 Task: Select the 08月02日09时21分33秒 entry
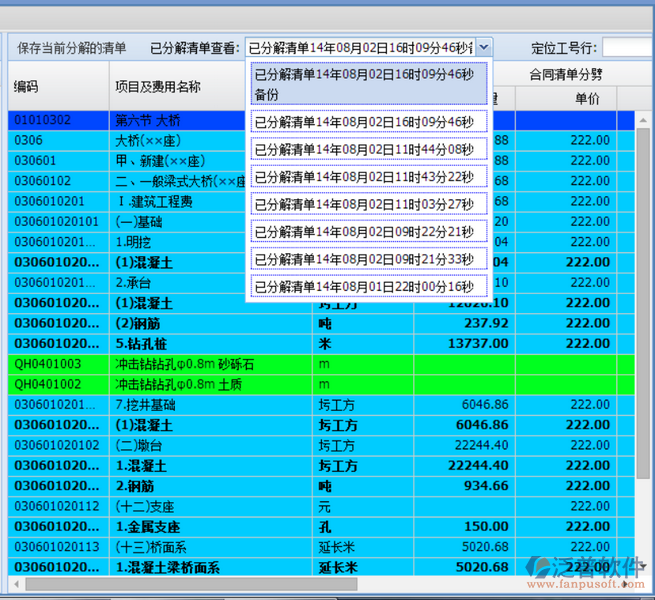tap(369, 258)
